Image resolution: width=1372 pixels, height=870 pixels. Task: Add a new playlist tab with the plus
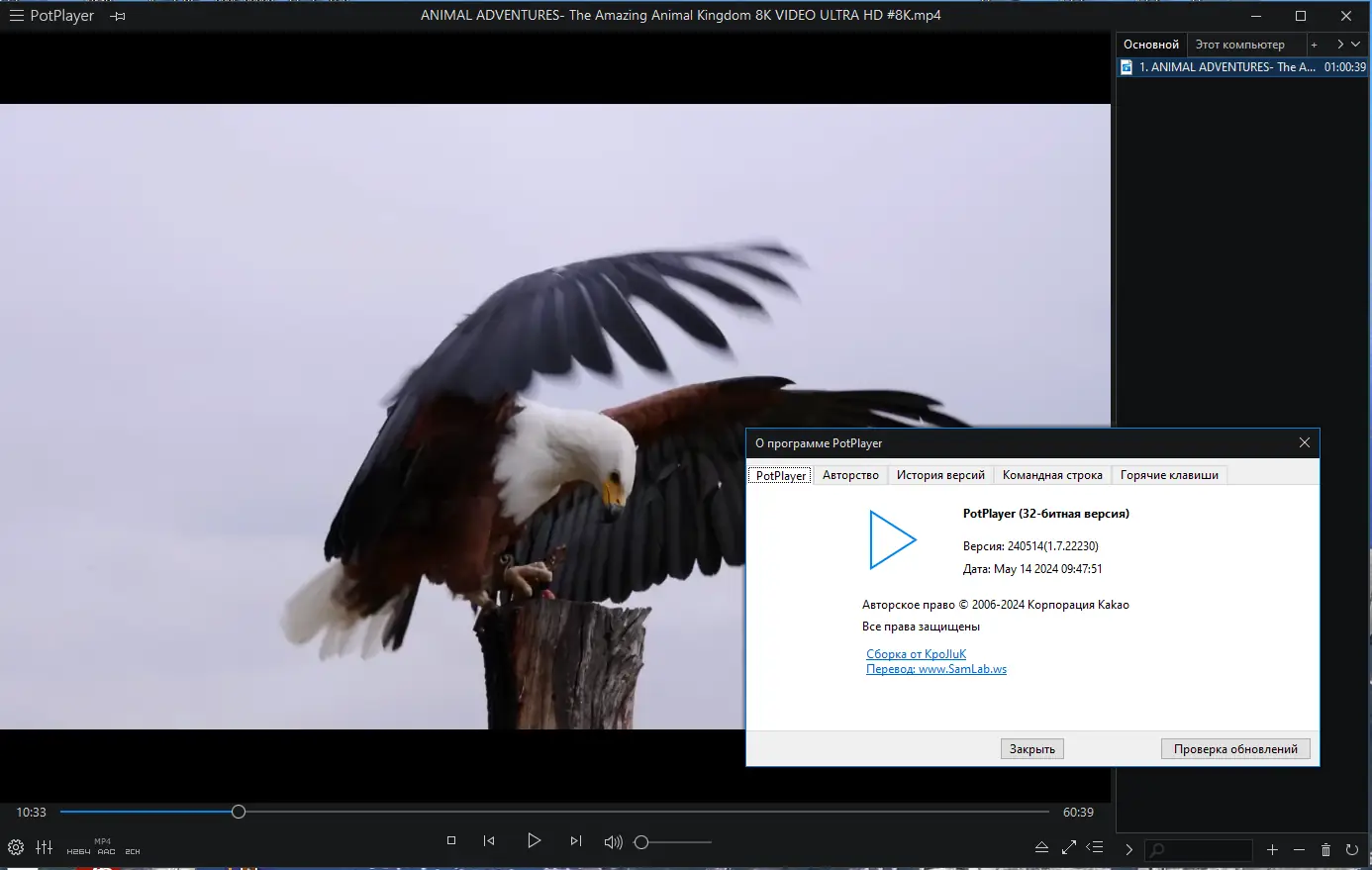tap(1314, 45)
